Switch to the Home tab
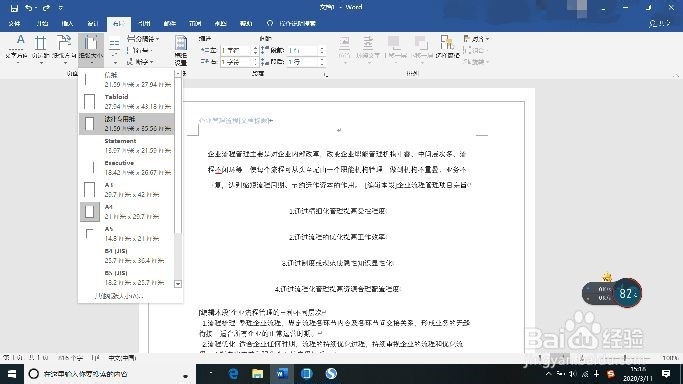Viewport: 683px width, 384px height. click(42, 24)
